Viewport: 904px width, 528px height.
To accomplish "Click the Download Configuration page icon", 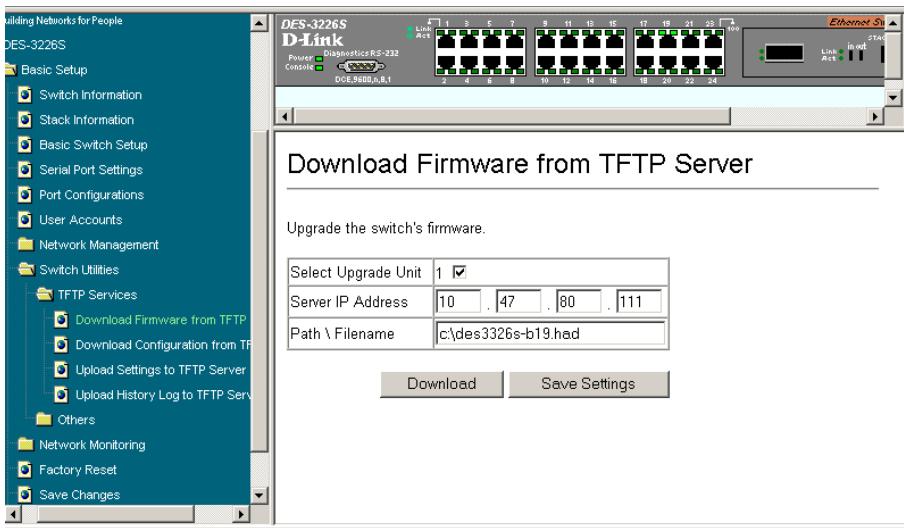I will click(61, 345).
